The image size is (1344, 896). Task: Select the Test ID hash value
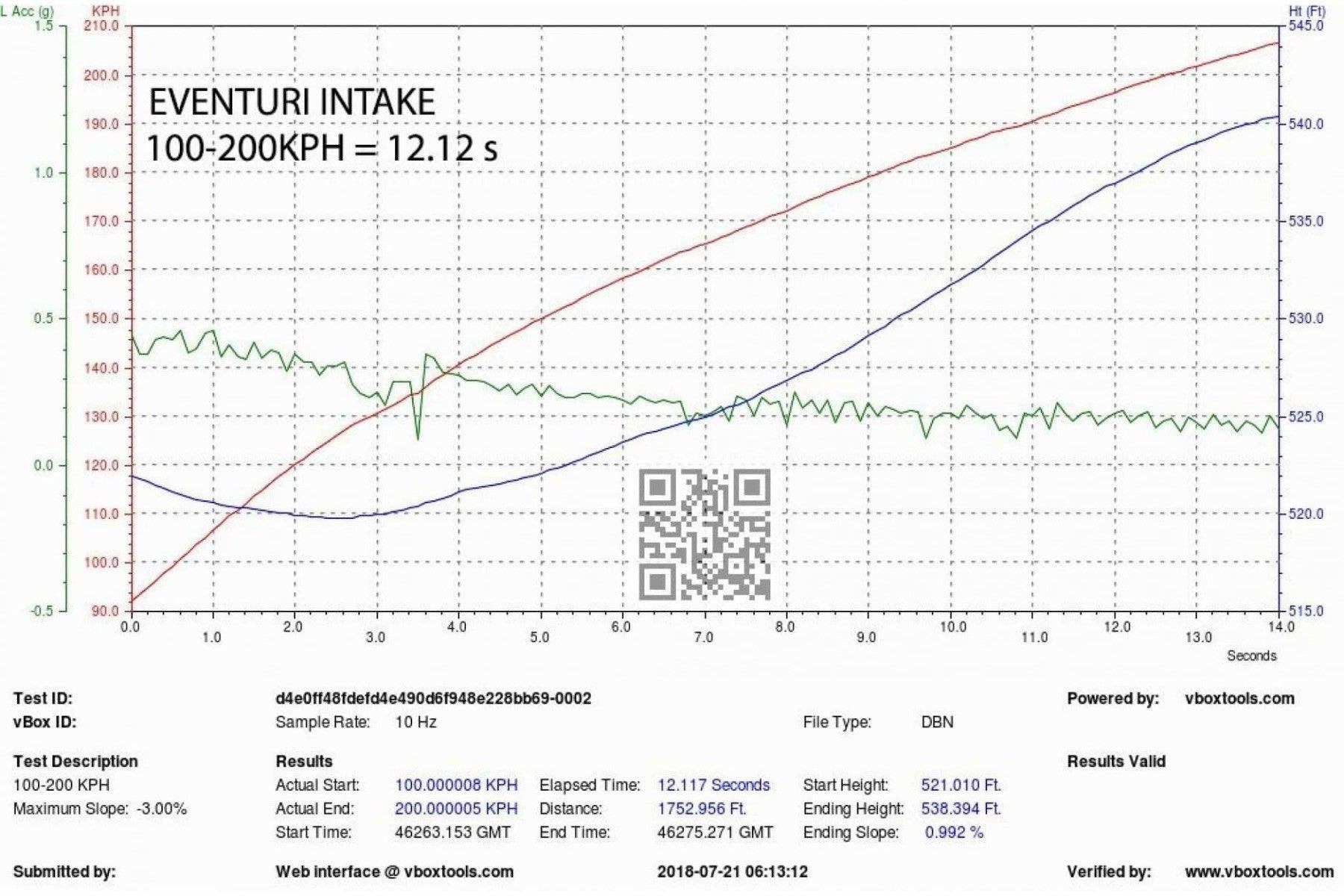(x=433, y=699)
